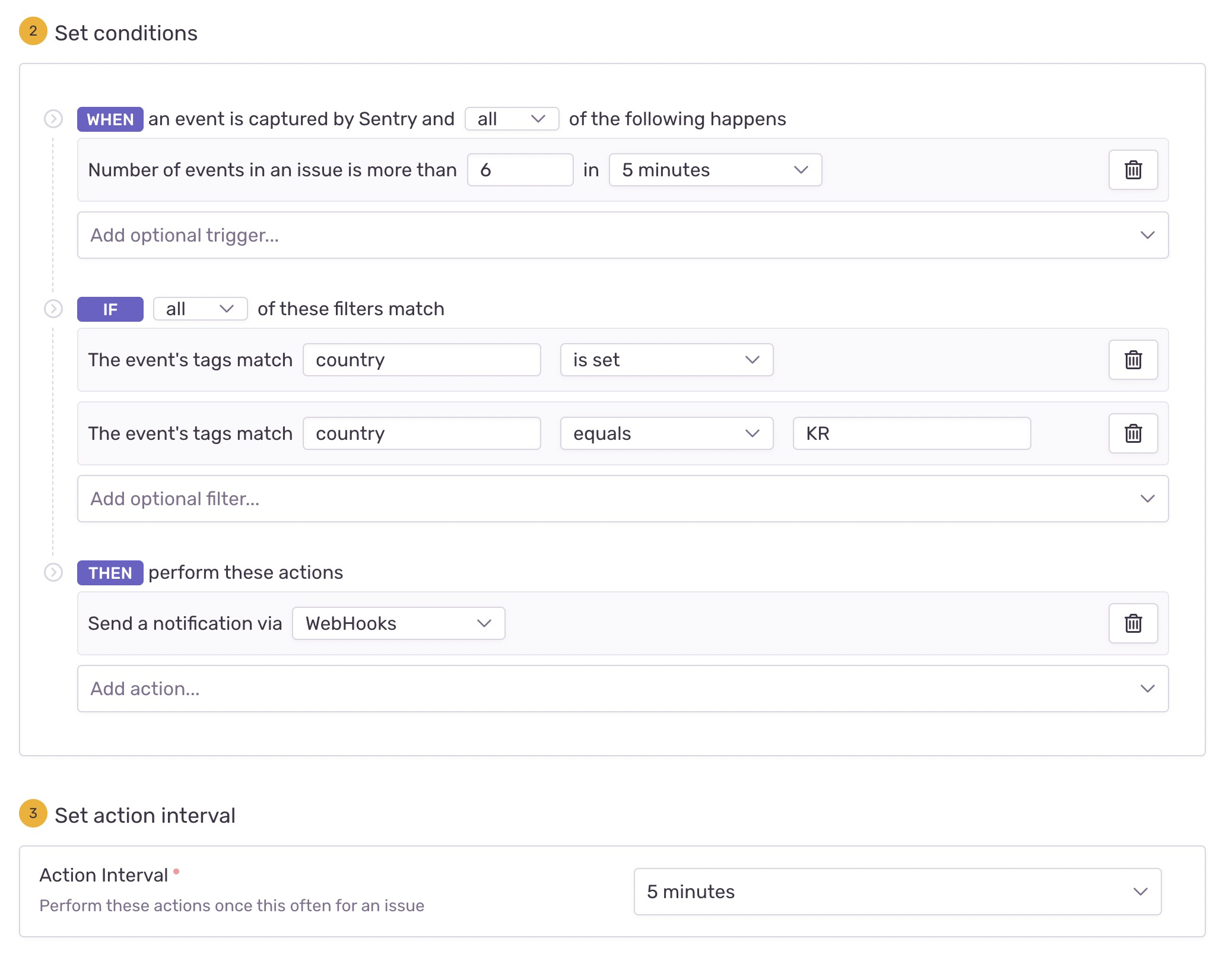The width and height of the screenshot is (1232, 970).
Task: Delete the country equals KR filter
Action: pos(1132,433)
